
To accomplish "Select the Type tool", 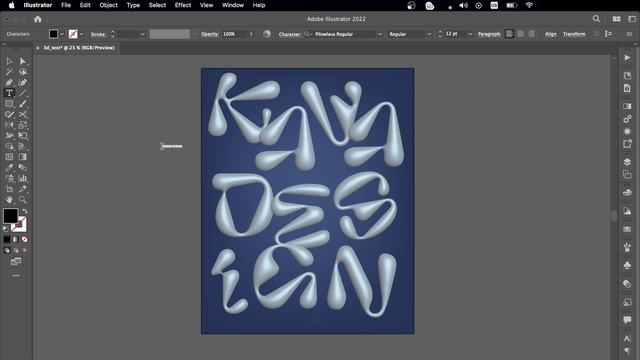I will (x=9, y=93).
